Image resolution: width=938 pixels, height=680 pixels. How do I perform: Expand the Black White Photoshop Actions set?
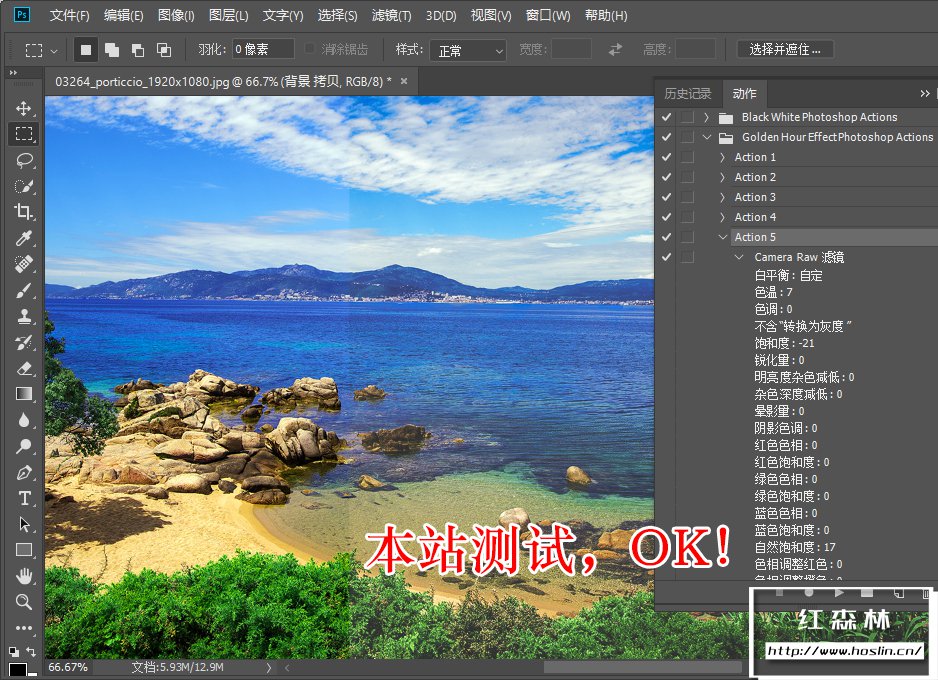point(706,117)
